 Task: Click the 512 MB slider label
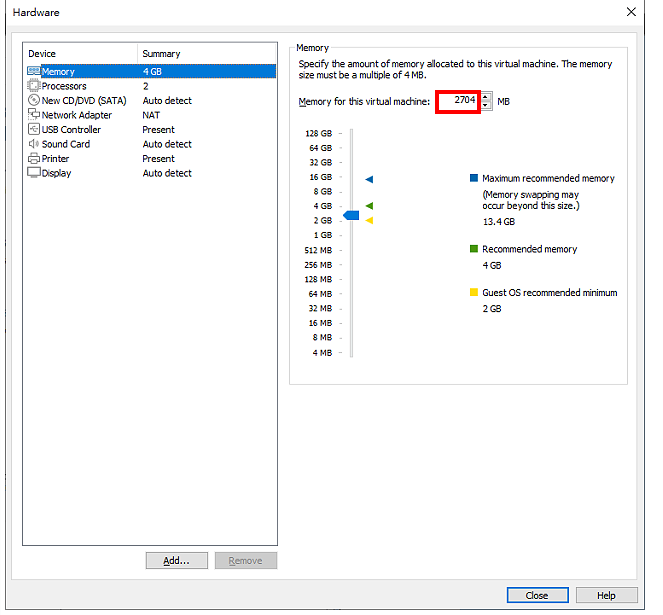[x=318, y=250]
